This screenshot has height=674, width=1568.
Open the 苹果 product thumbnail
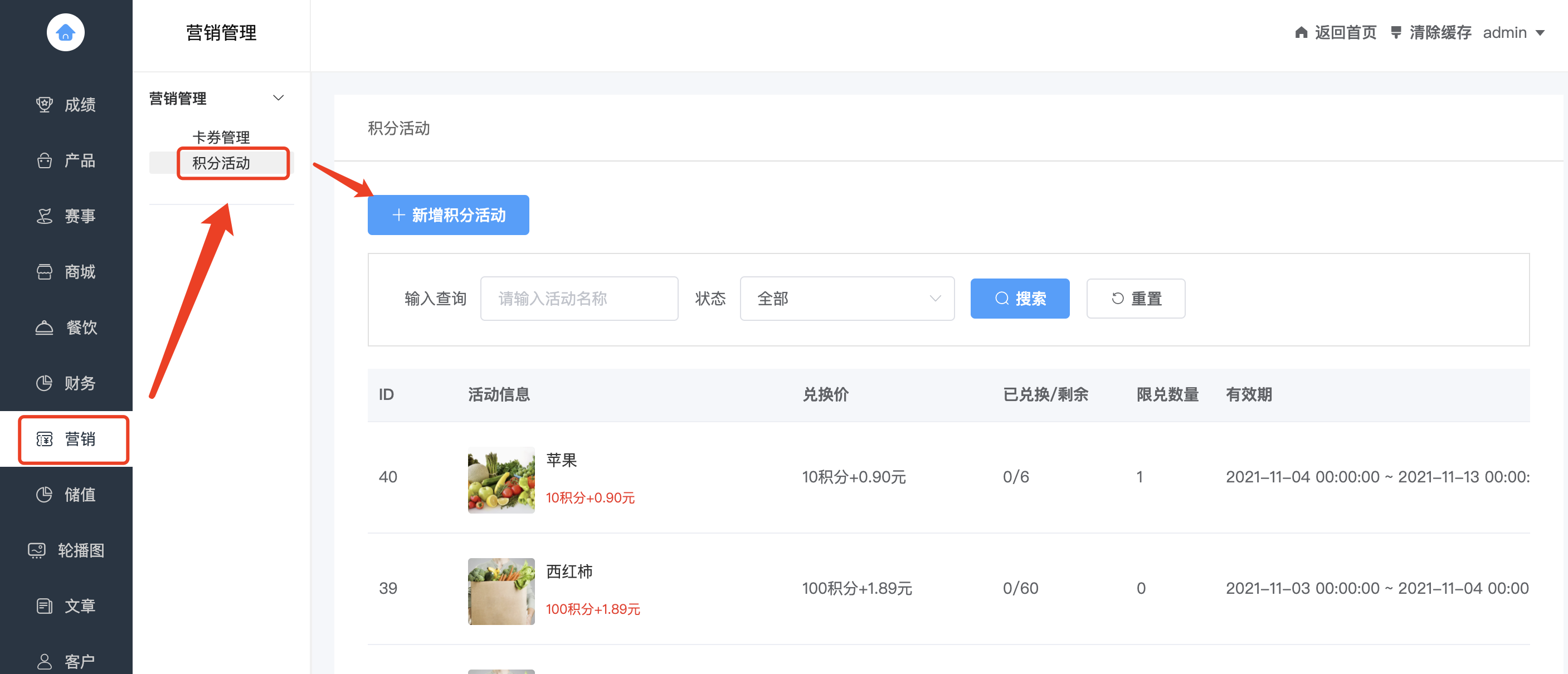pyautogui.click(x=501, y=480)
